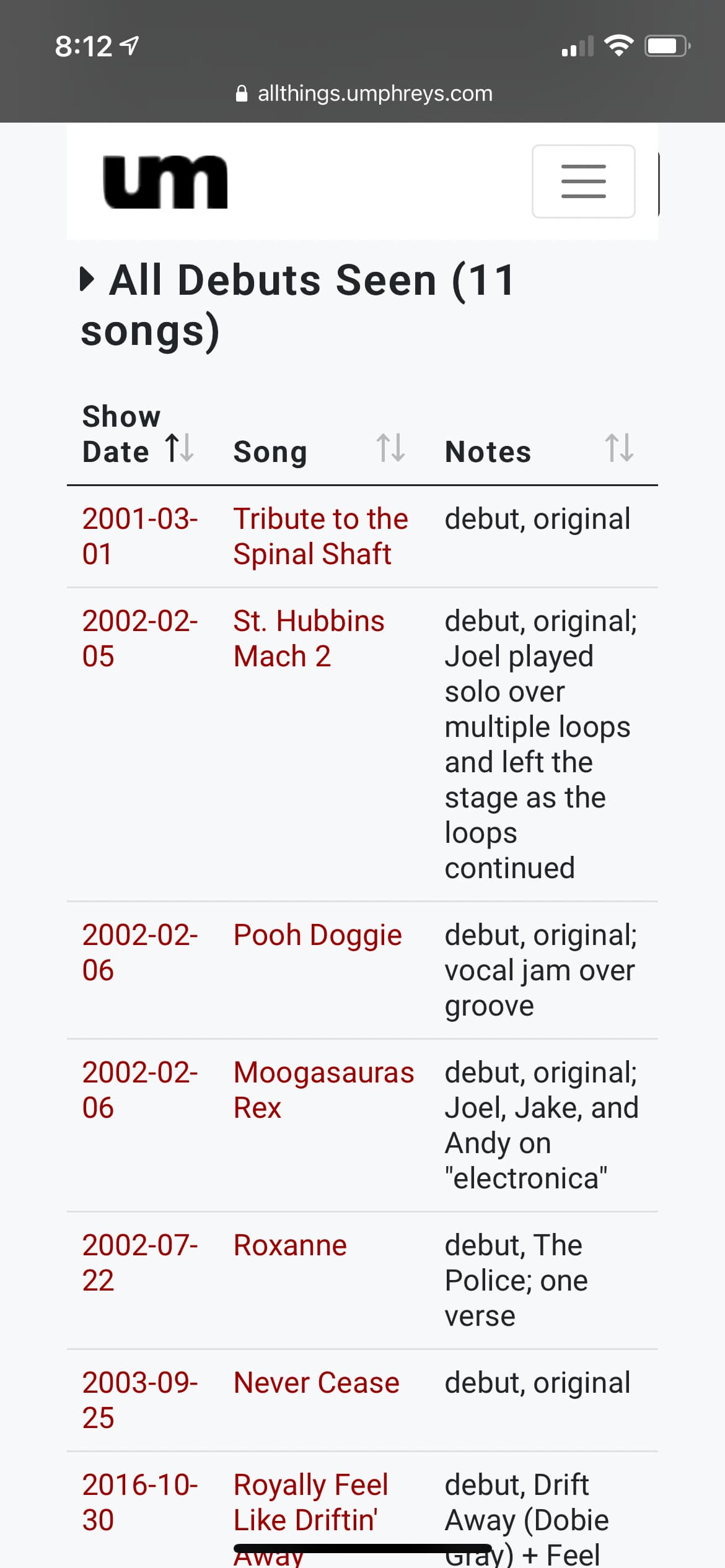Open the Pooh Doggie song page
This screenshot has height=1568, width=725.
[317, 934]
